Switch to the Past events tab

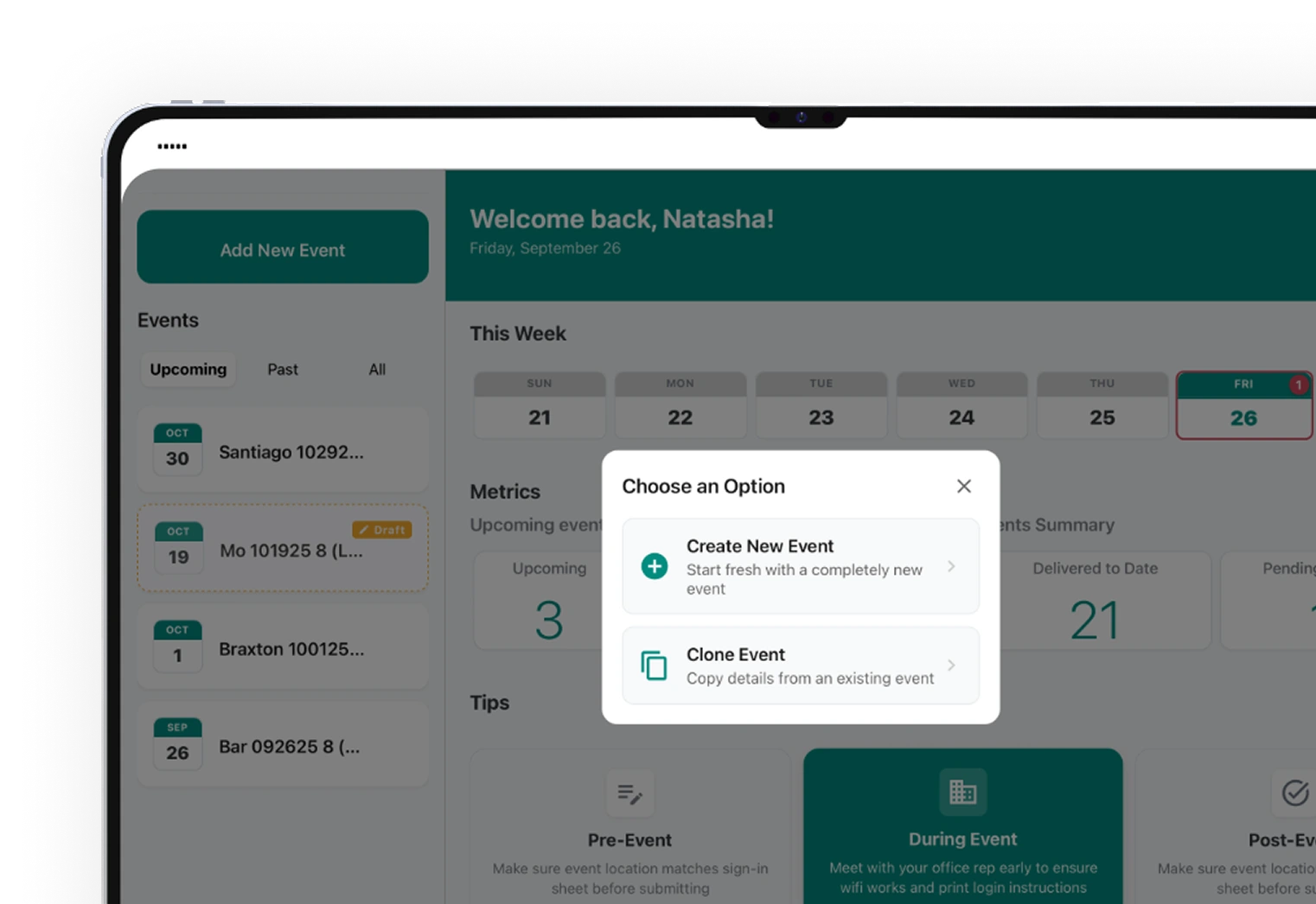pyautogui.click(x=282, y=370)
